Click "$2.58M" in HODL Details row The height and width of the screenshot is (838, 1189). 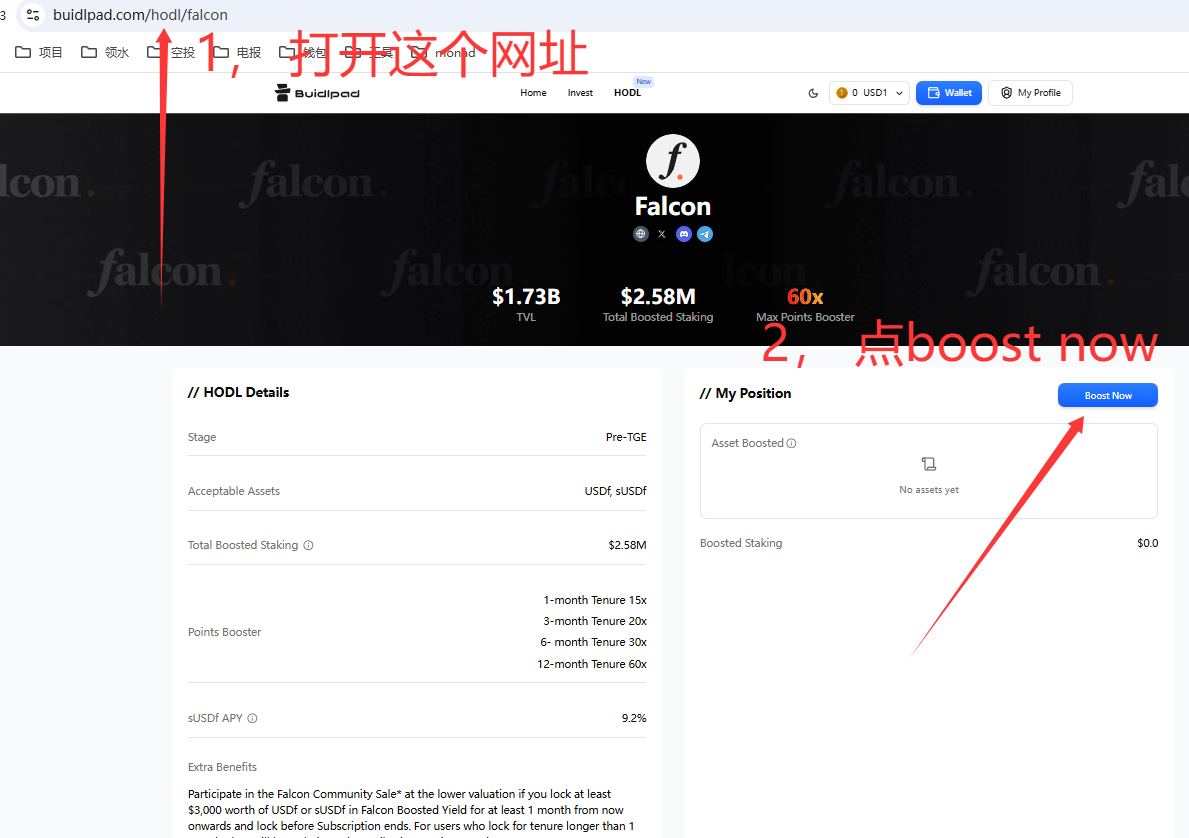coord(627,545)
